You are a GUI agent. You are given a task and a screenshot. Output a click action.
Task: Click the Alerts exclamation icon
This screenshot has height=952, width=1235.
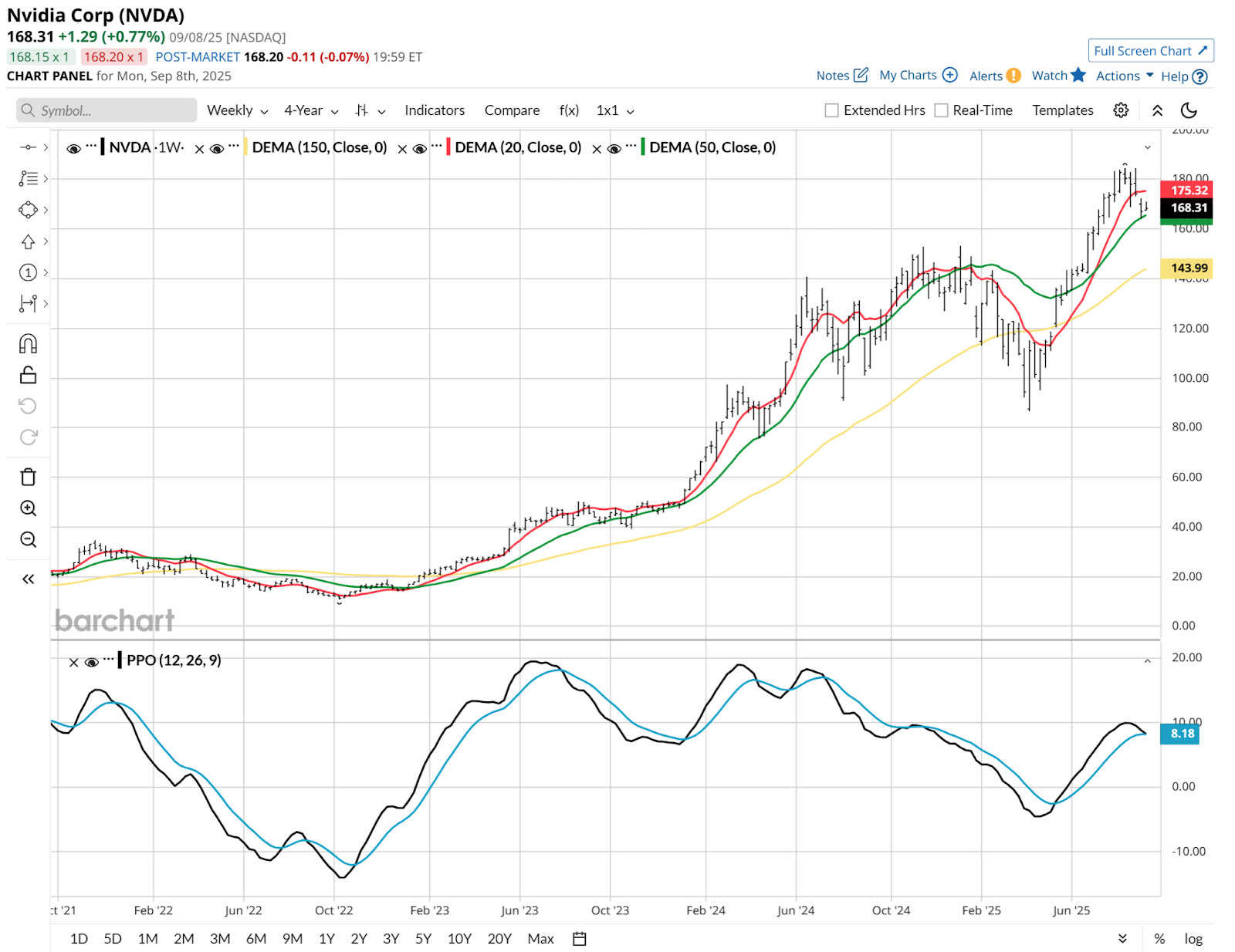tap(1013, 76)
